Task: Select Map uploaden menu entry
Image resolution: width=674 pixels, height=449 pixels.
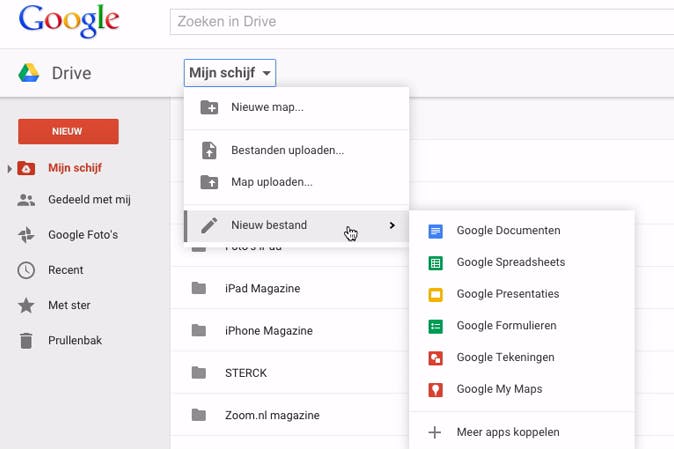Action: 271,182
